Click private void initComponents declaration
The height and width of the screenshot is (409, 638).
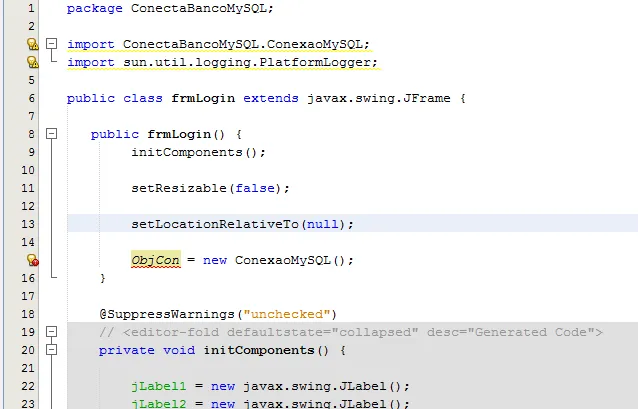tap(222, 350)
